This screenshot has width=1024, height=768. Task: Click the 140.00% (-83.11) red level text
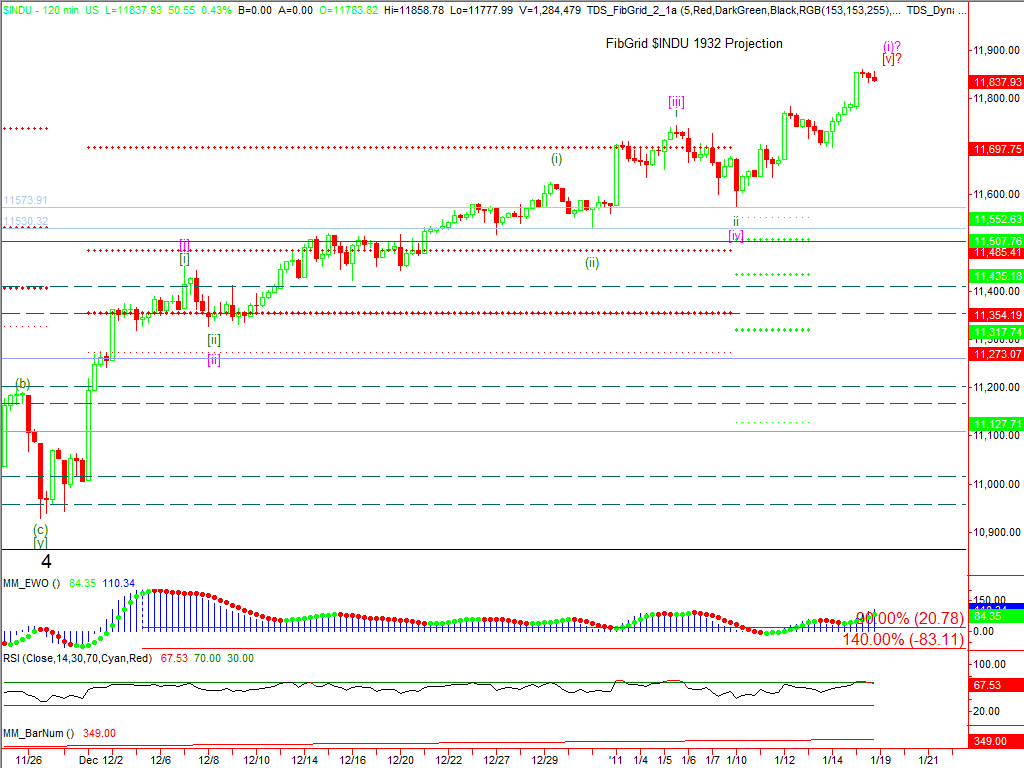903,639
